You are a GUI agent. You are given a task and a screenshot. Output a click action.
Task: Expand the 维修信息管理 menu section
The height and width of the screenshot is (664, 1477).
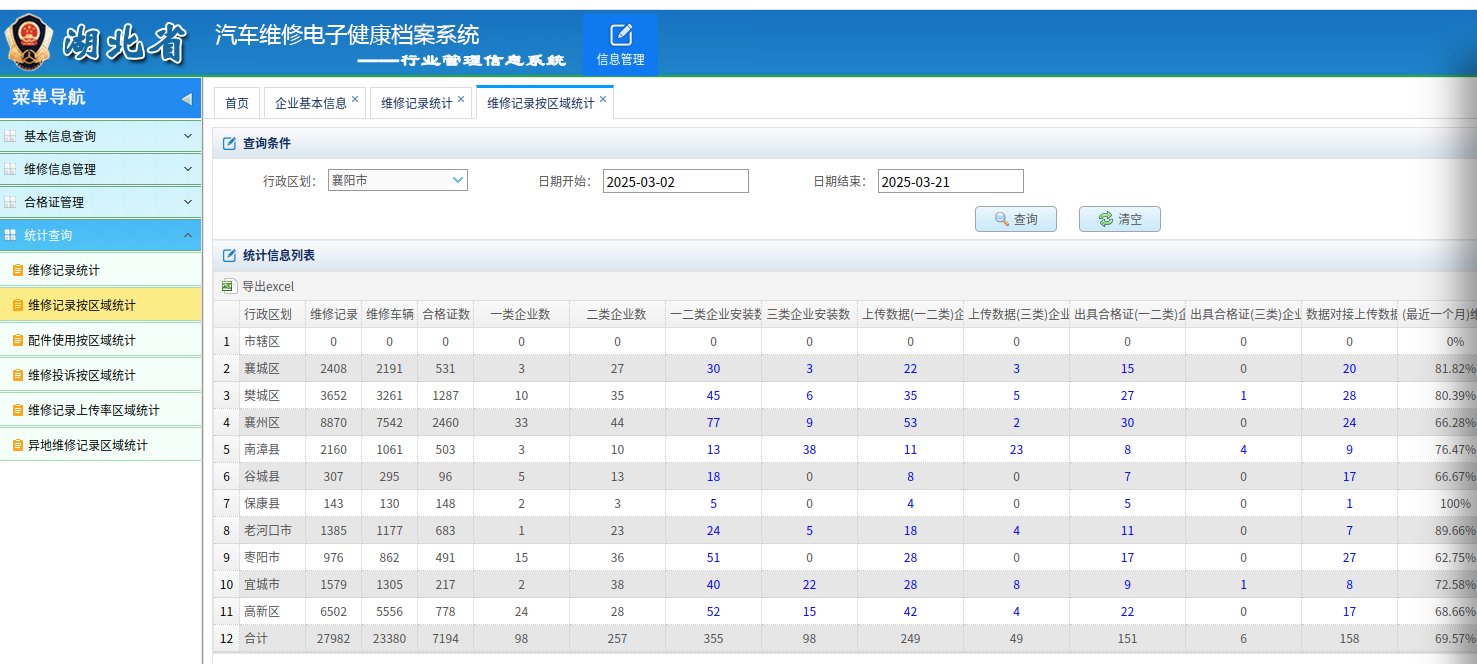click(x=101, y=169)
